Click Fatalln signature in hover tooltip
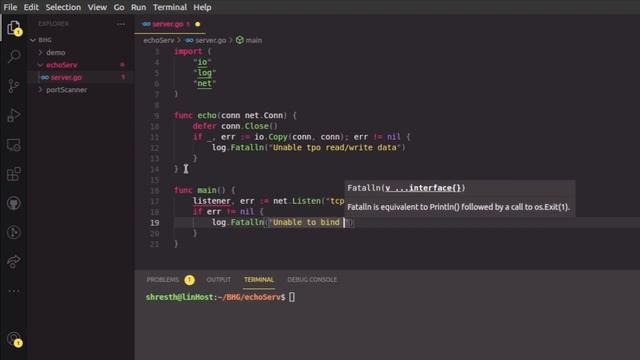The height and width of the screenshot is (360, 640). click(x=406, y=188)
